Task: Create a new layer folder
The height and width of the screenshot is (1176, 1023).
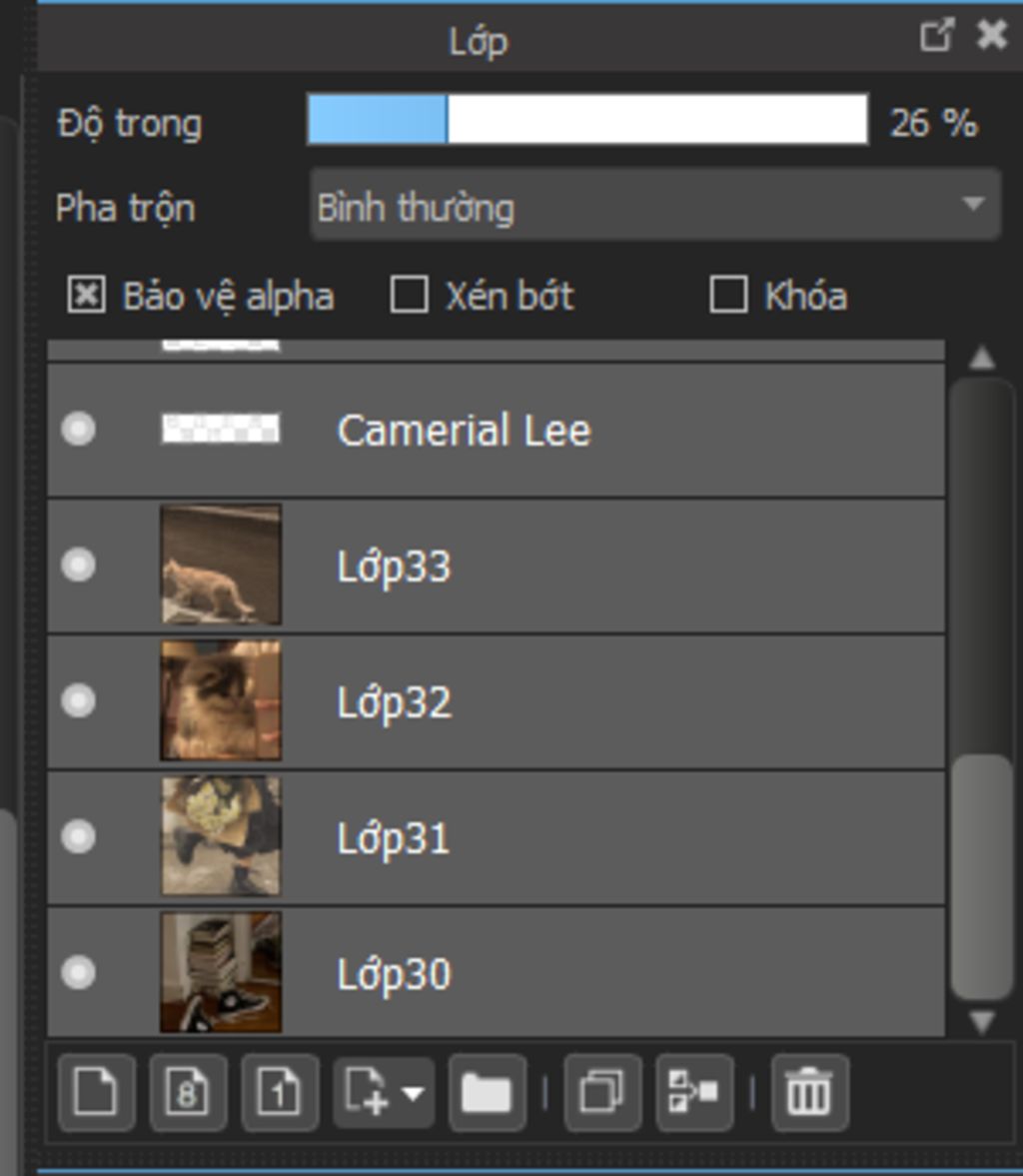Action: [487, 1092]
